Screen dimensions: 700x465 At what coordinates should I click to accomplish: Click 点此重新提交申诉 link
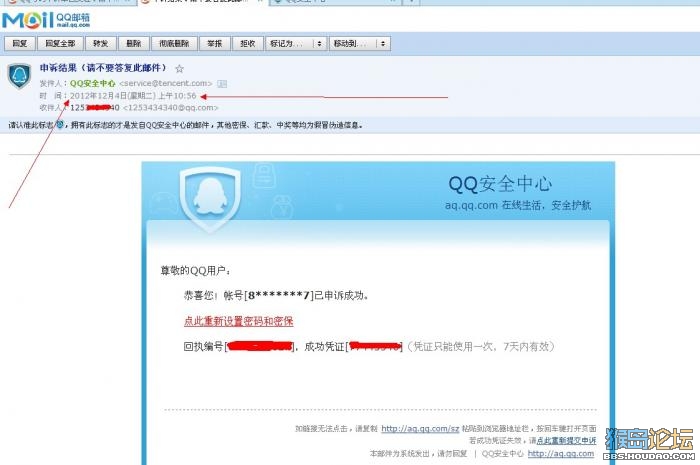tap(567, 440)
